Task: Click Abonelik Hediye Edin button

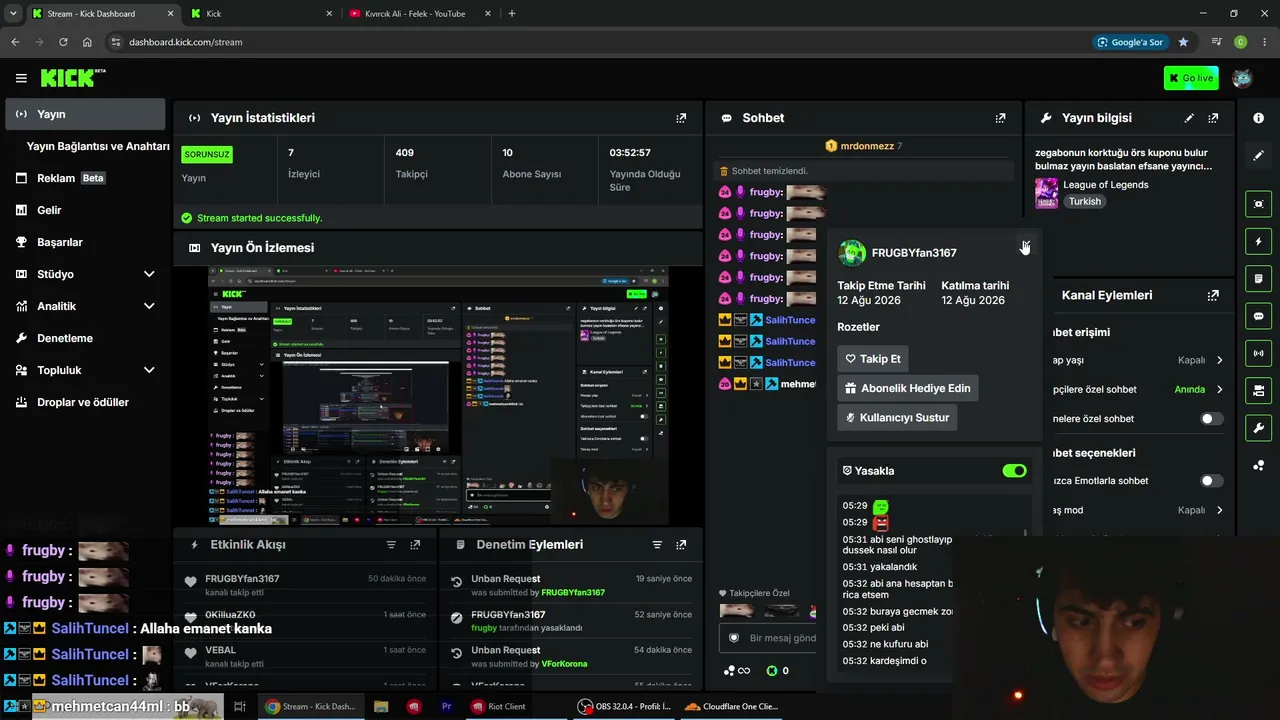Action: (x=908, y=388)
